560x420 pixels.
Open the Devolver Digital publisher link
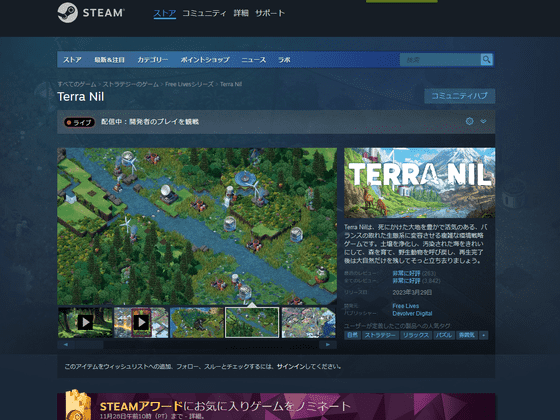pyautogui.click(x=412, y=314)
